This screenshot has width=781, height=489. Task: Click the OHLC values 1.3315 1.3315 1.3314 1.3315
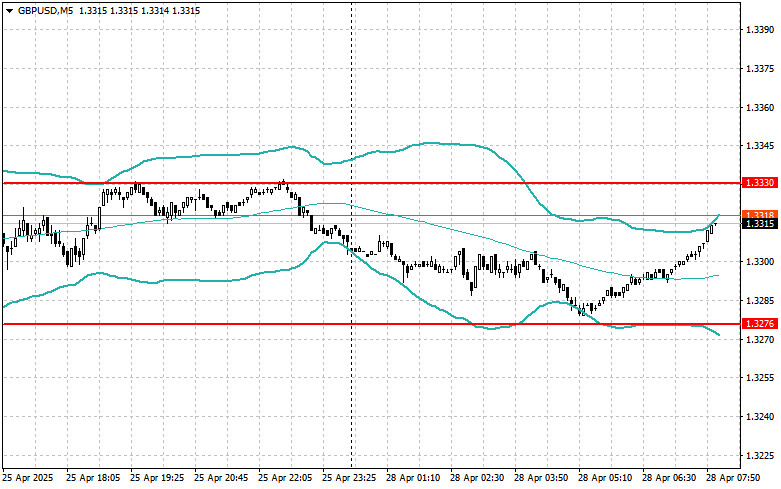click(x=139, y=10)
